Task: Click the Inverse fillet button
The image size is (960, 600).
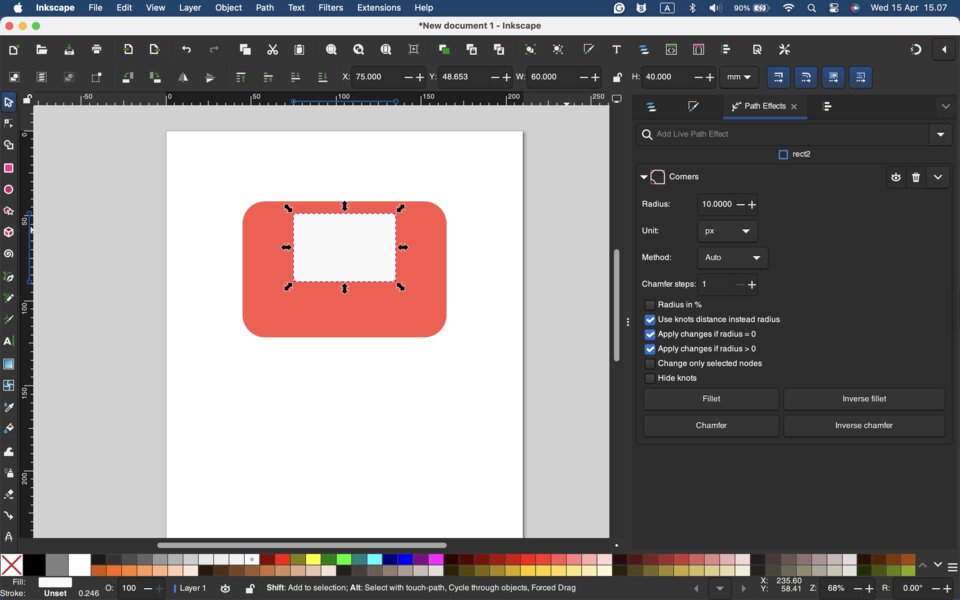Action: (x=864, y=399)
